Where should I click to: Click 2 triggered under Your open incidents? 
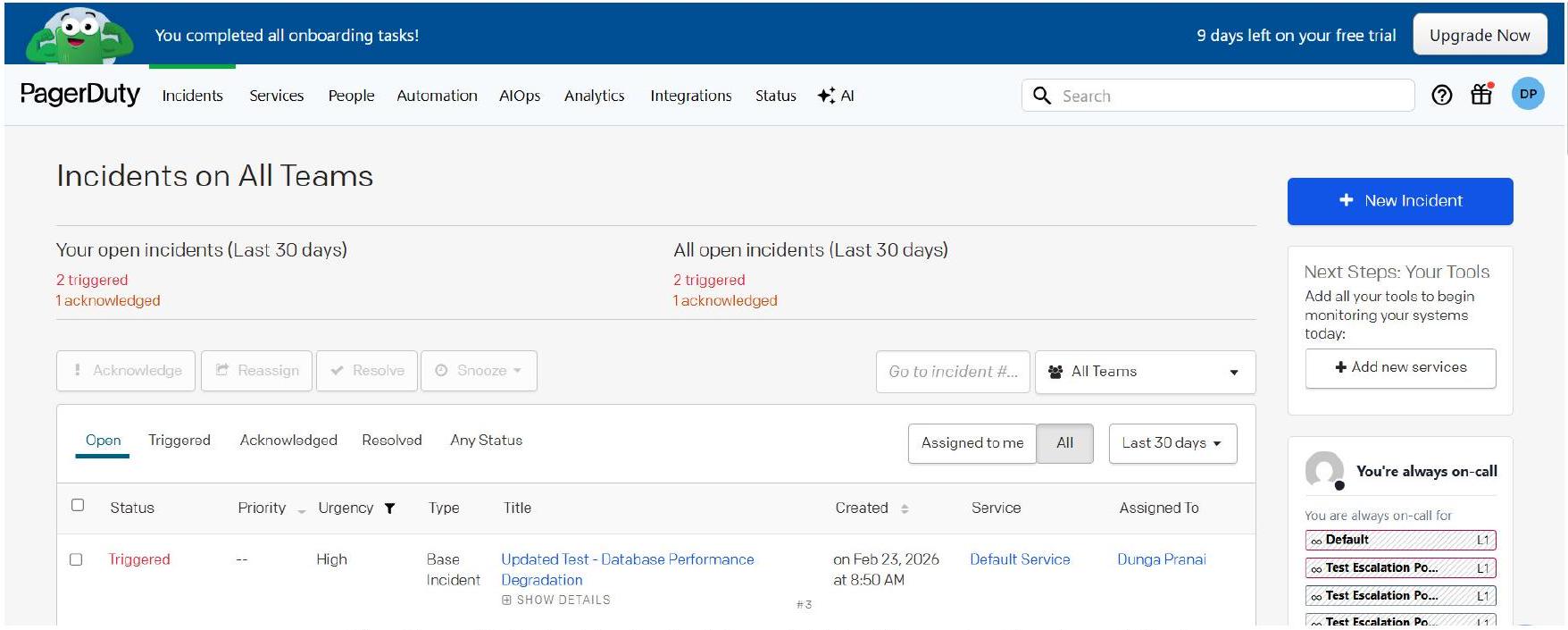(92, 281)
